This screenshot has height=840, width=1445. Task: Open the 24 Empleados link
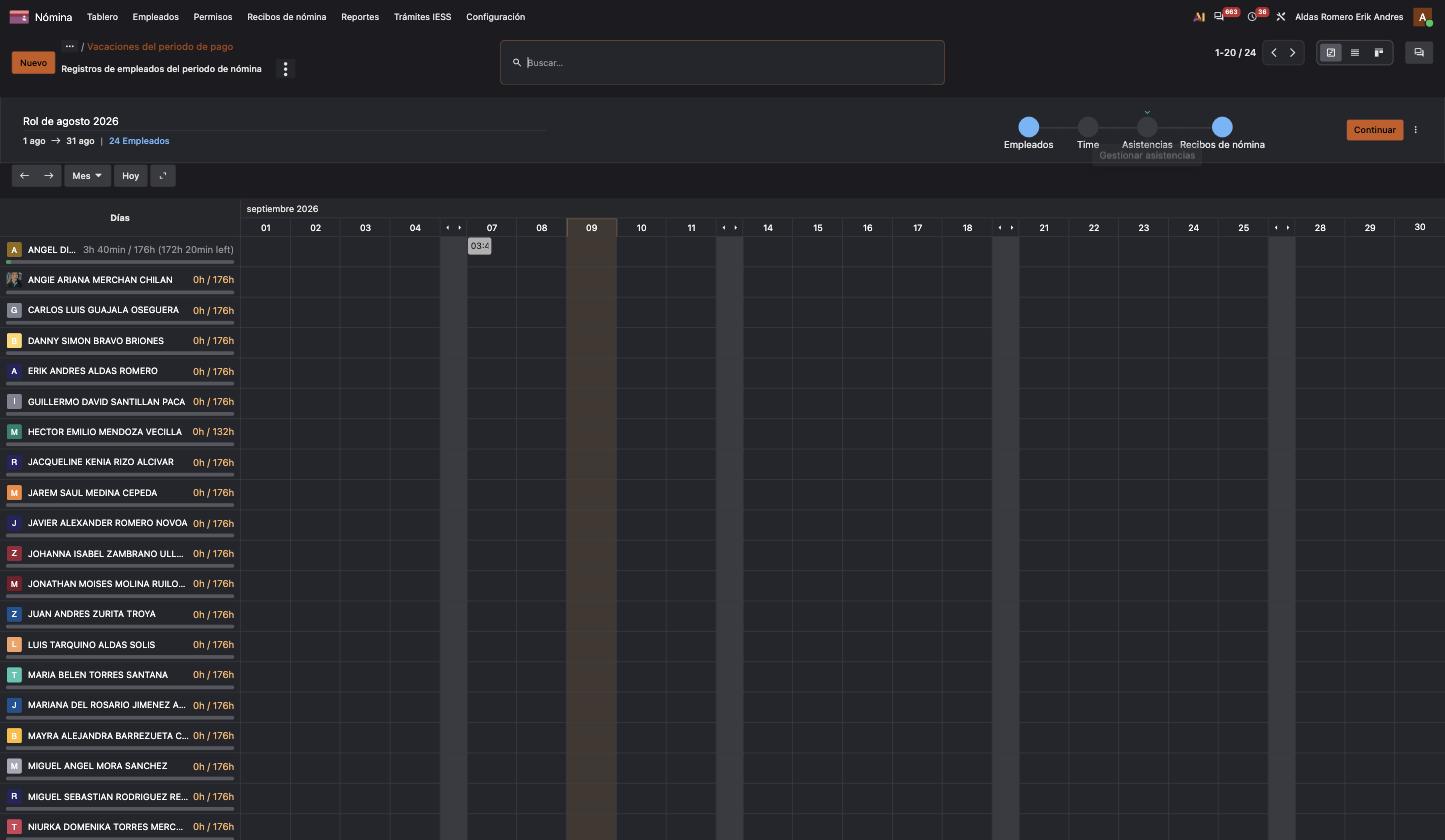coord(139,141)
